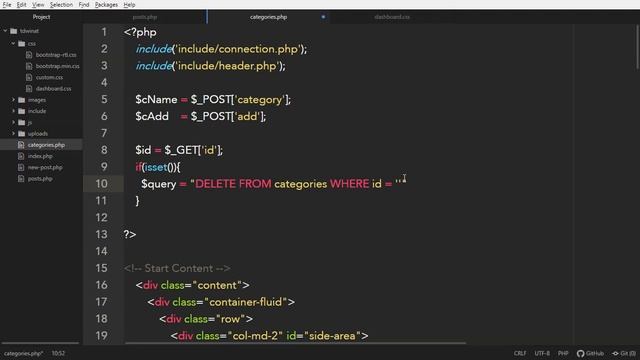Image resolution: width=640 pixels, height=360 pixels.
Task: Click the bootstrap-rtl.css file icon
Action: point(29,55)
